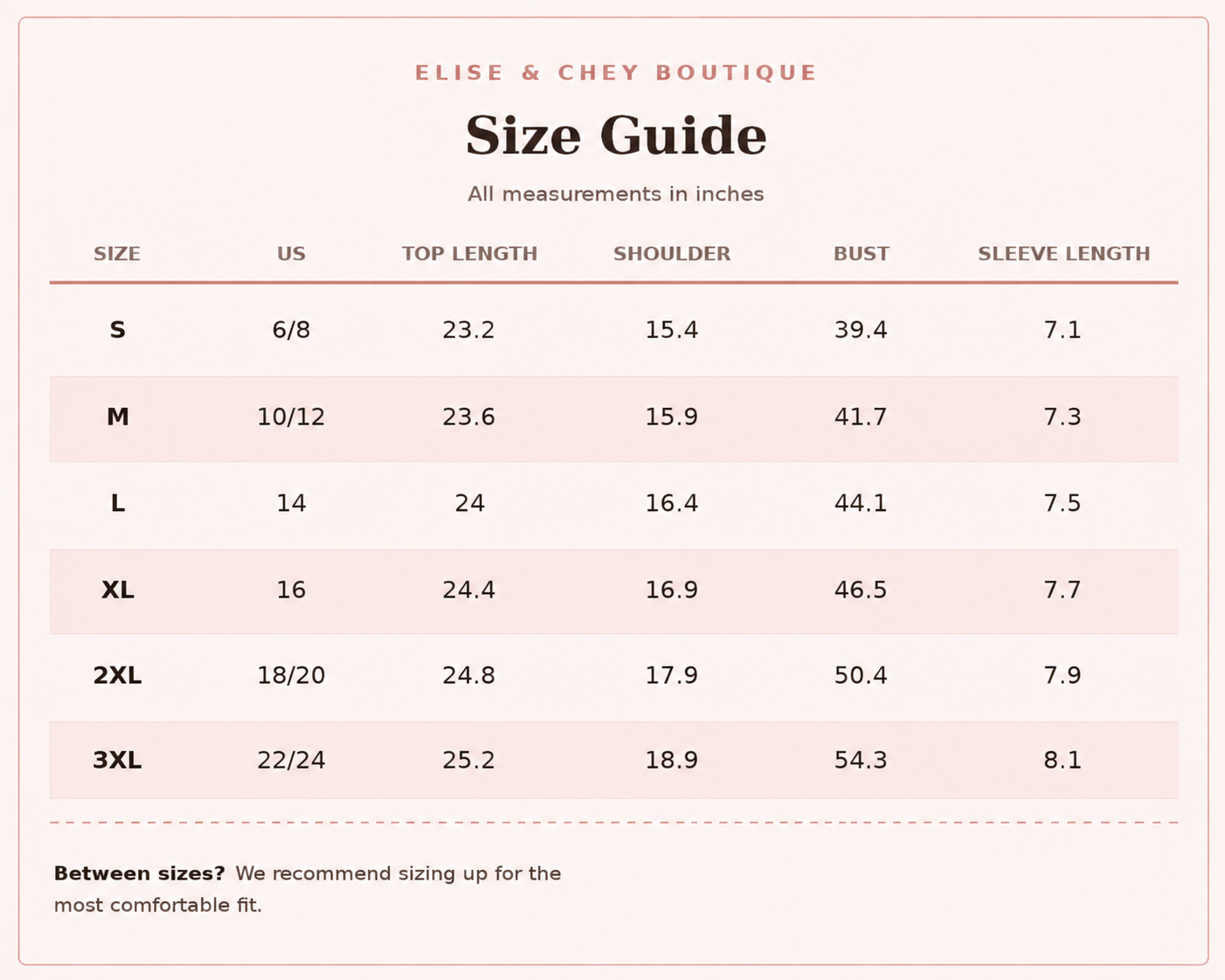
Task: Click the ELISE & CHEY BOUTIQUE brand text
Action: click(x=615, y=72)
